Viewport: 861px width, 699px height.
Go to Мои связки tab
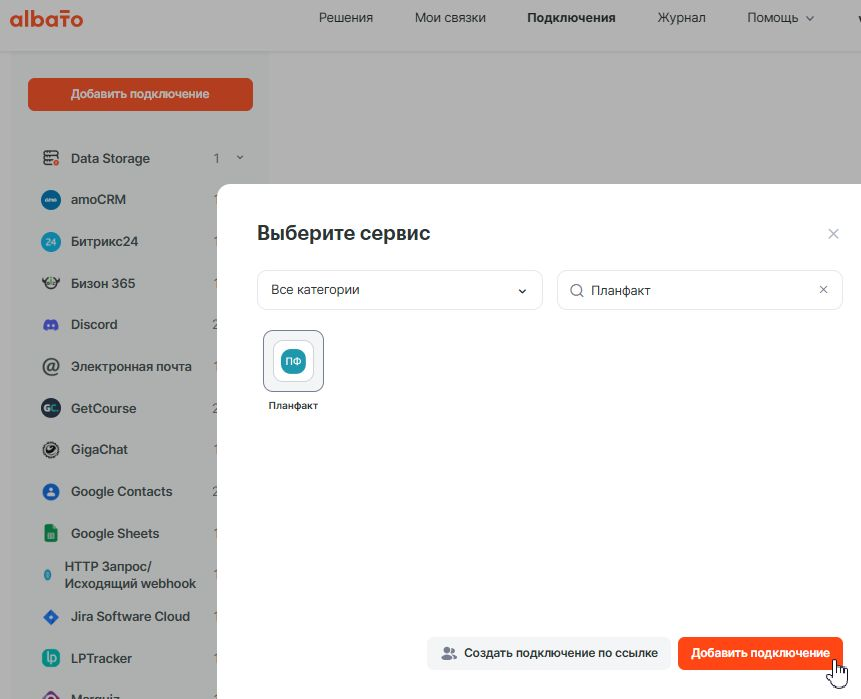[449, 18]
